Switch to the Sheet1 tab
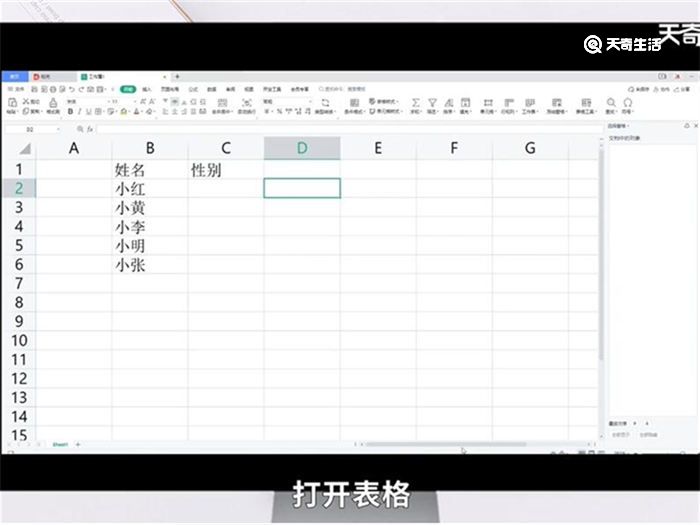Viewport: 700px width, 525px height. (60, 443)
